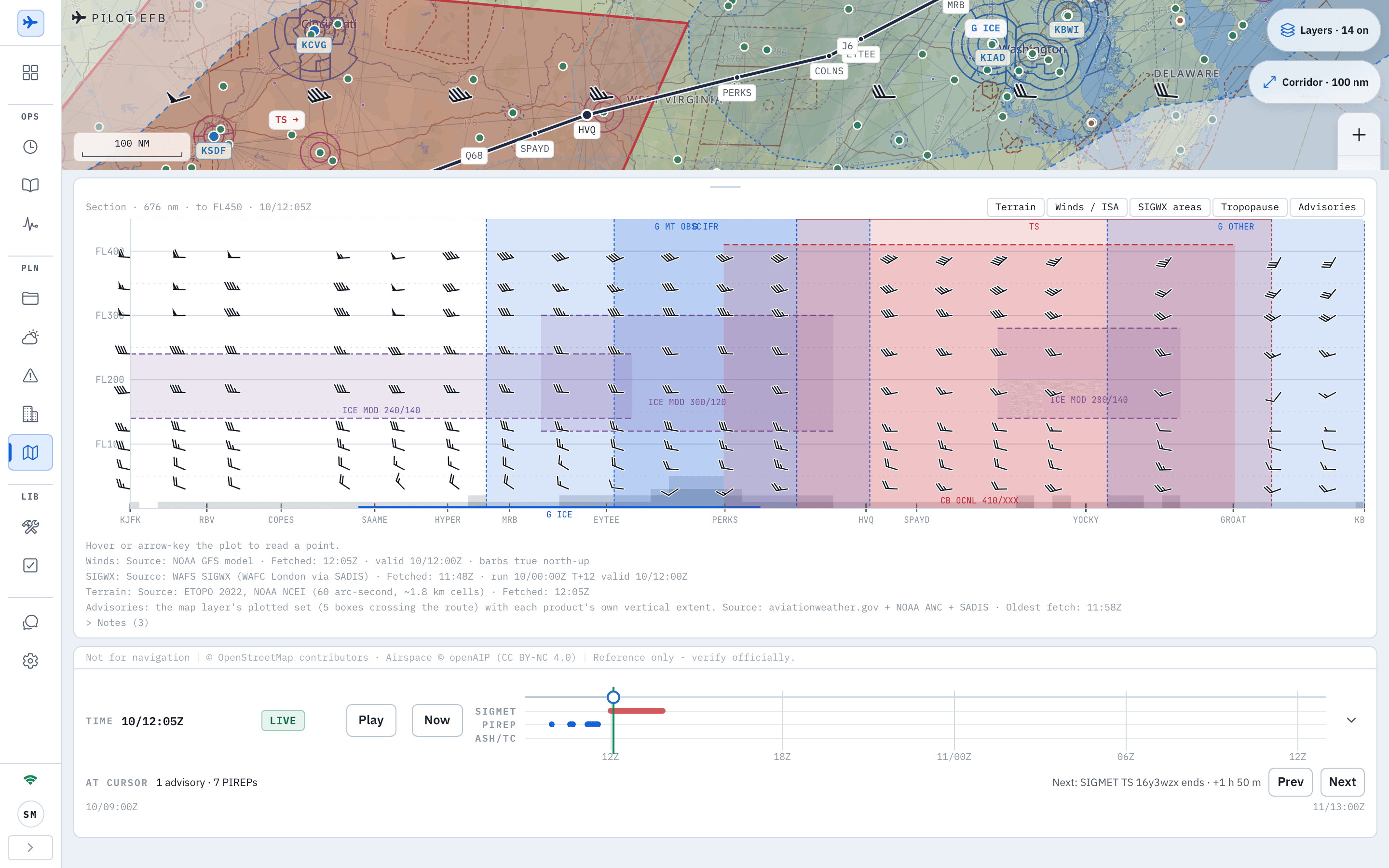
Task: Select the PERKS waypoint label on map
Action: (x=737, y=93)
